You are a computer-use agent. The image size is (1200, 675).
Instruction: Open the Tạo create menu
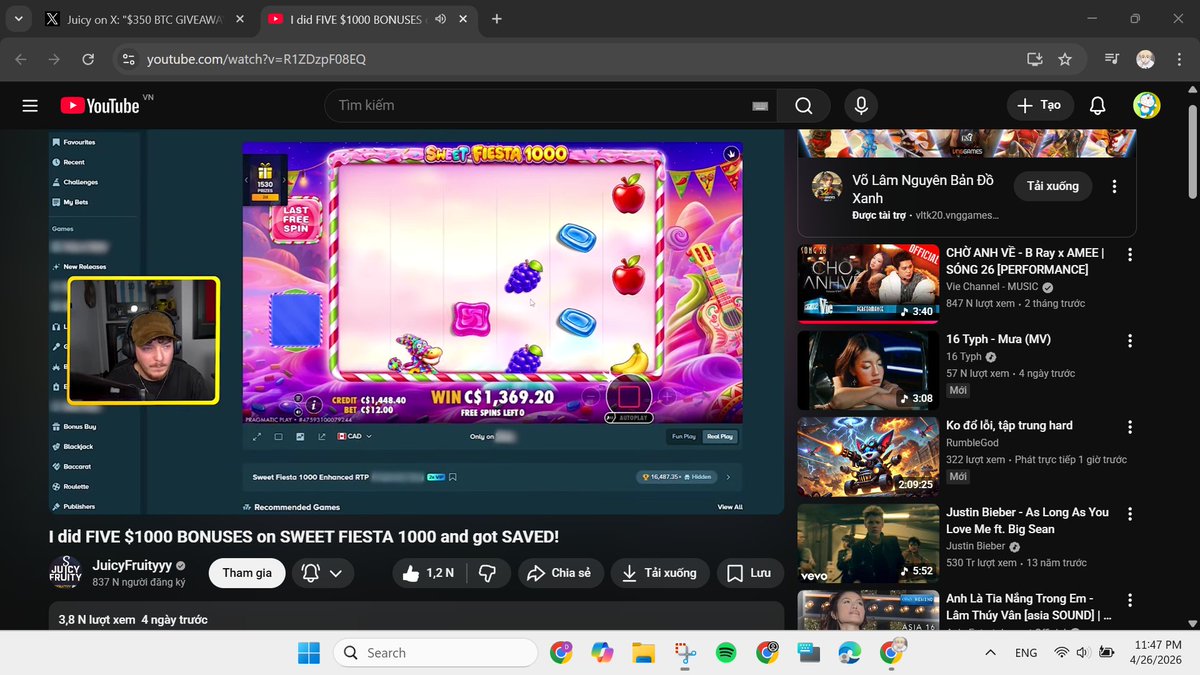coord(1040,105)
